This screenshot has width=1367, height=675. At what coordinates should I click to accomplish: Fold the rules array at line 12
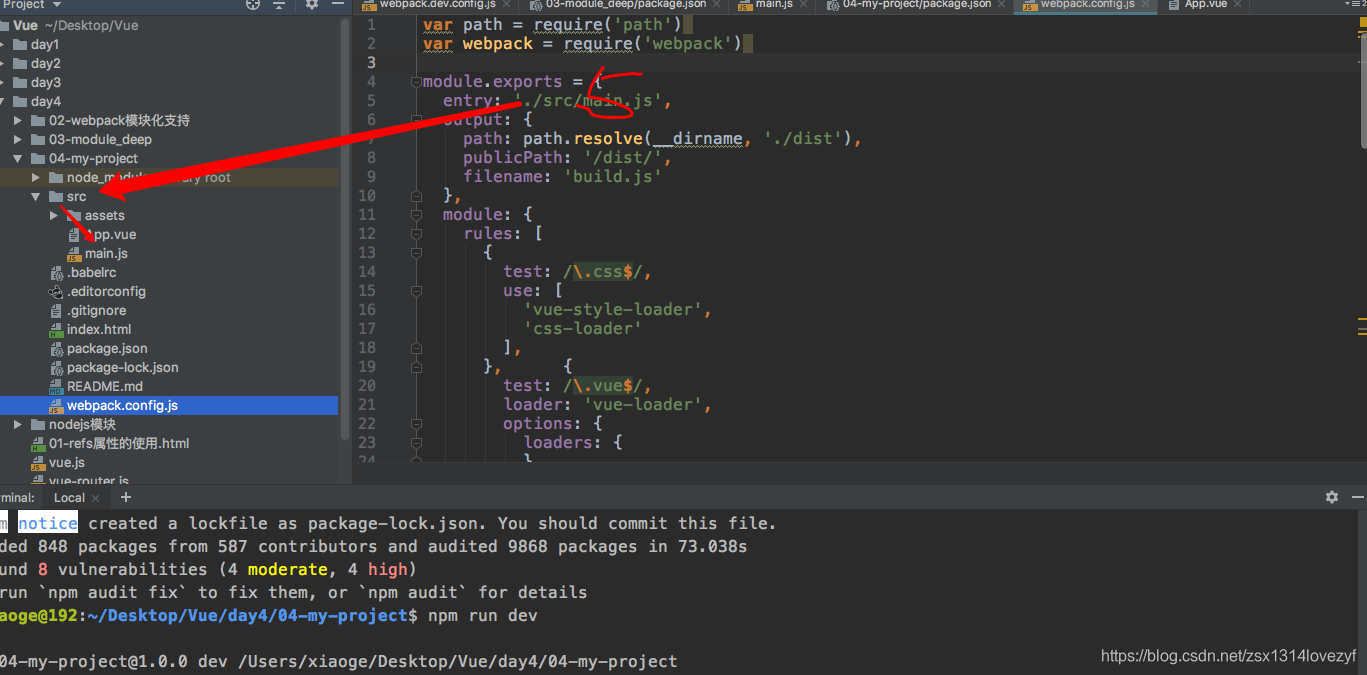417,234
